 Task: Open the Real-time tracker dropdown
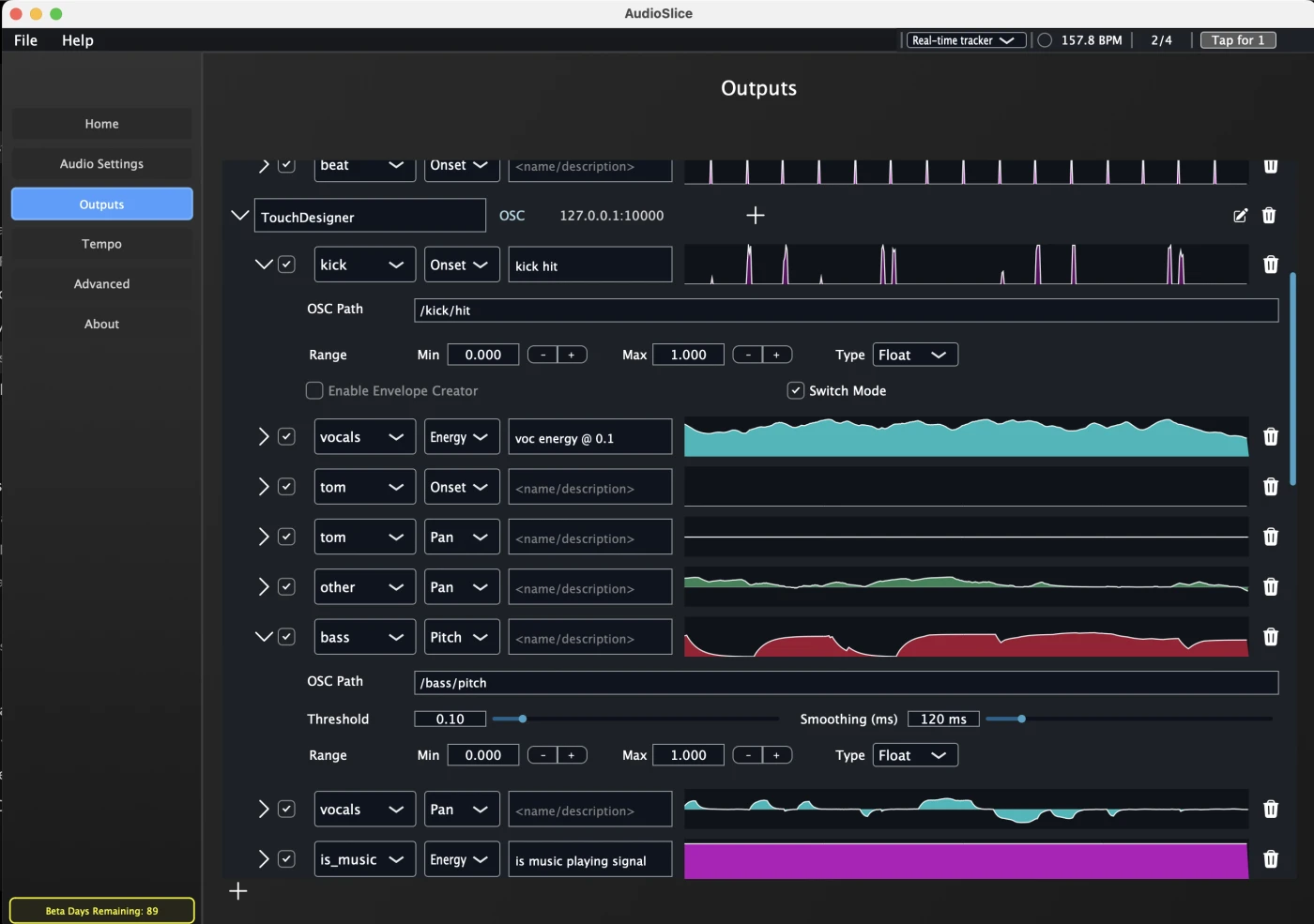click(x=966, y=40)
